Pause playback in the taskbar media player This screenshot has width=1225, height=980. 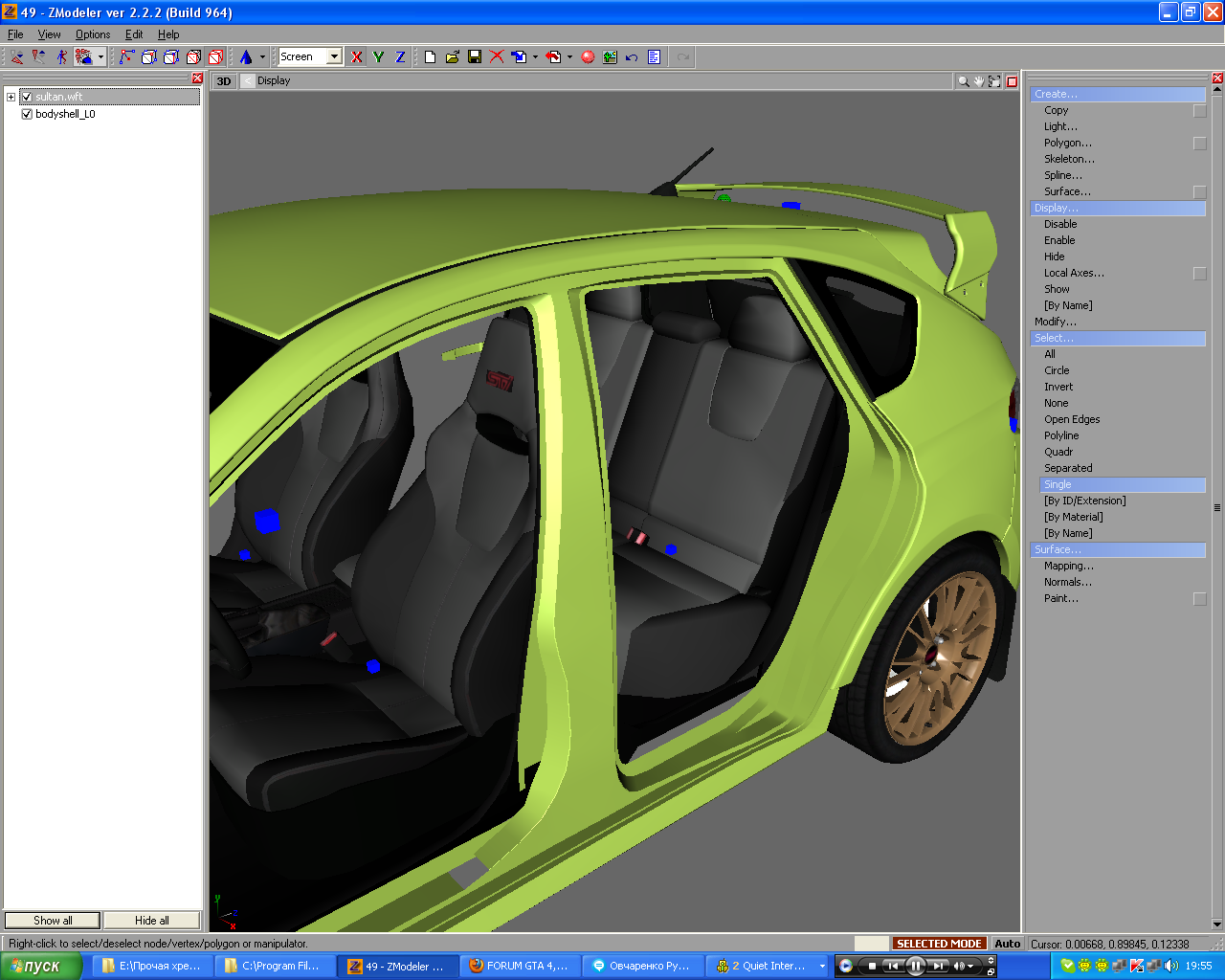point(915,966)
